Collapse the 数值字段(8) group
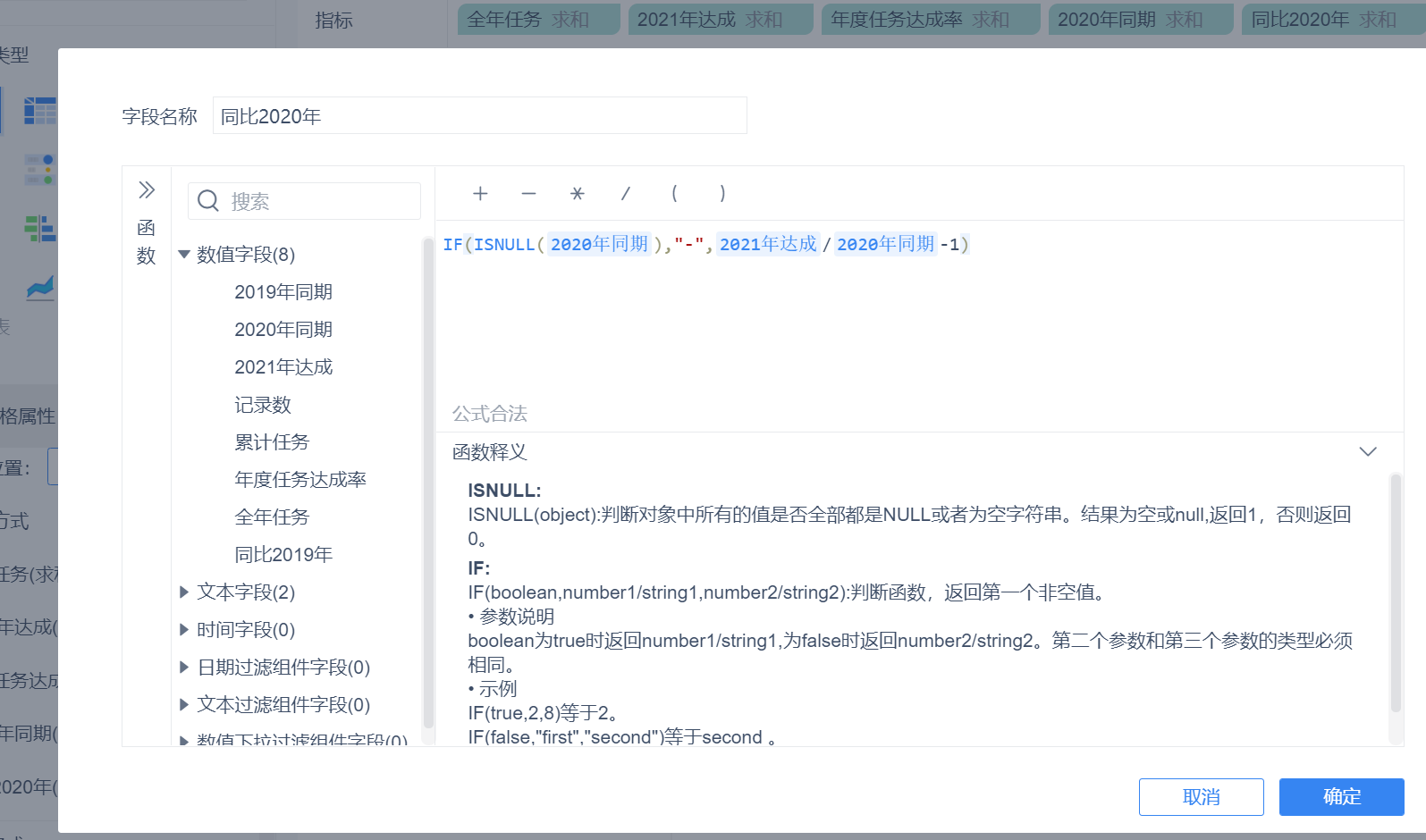This screenshot has width=1426, height=840. 184,255
